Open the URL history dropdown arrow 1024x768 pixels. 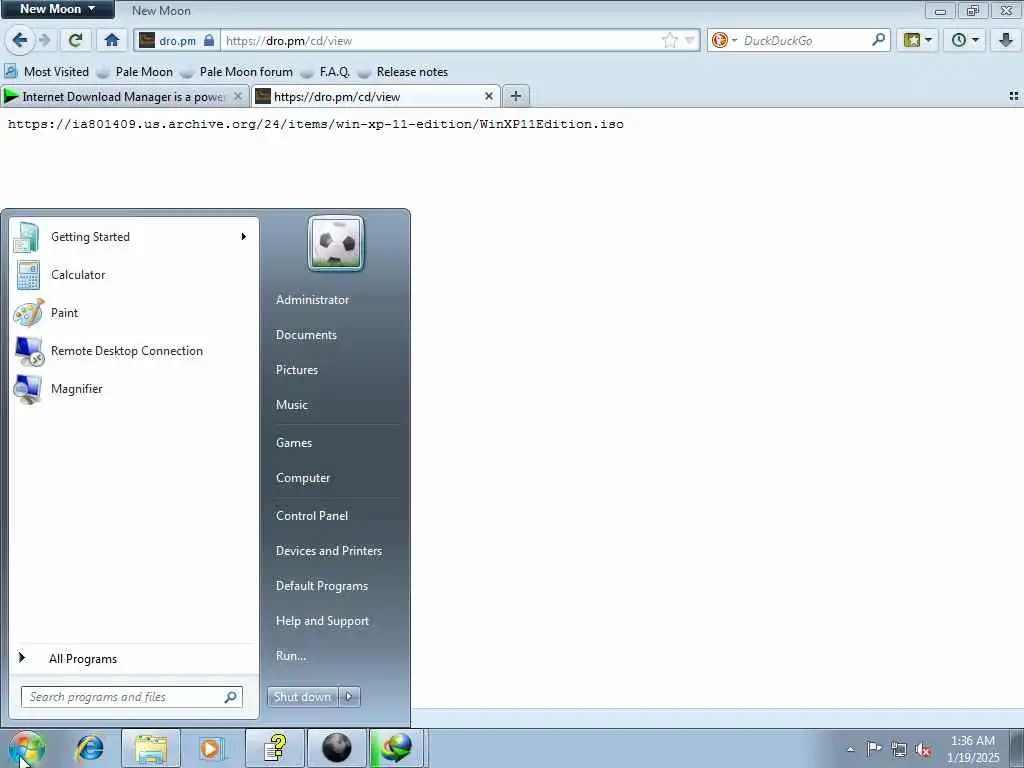pyautogui.click(x=689, y=40)
